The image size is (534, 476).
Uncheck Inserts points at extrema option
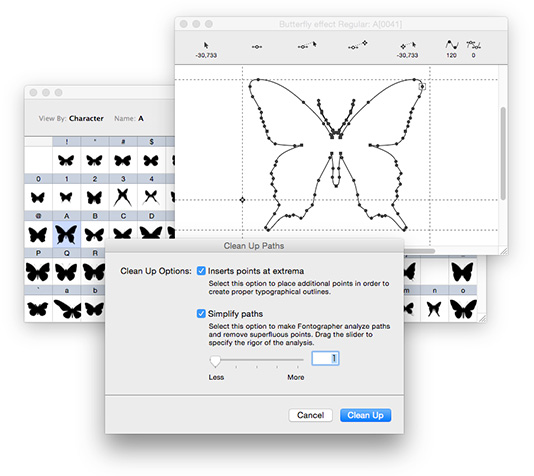point(201,271)
